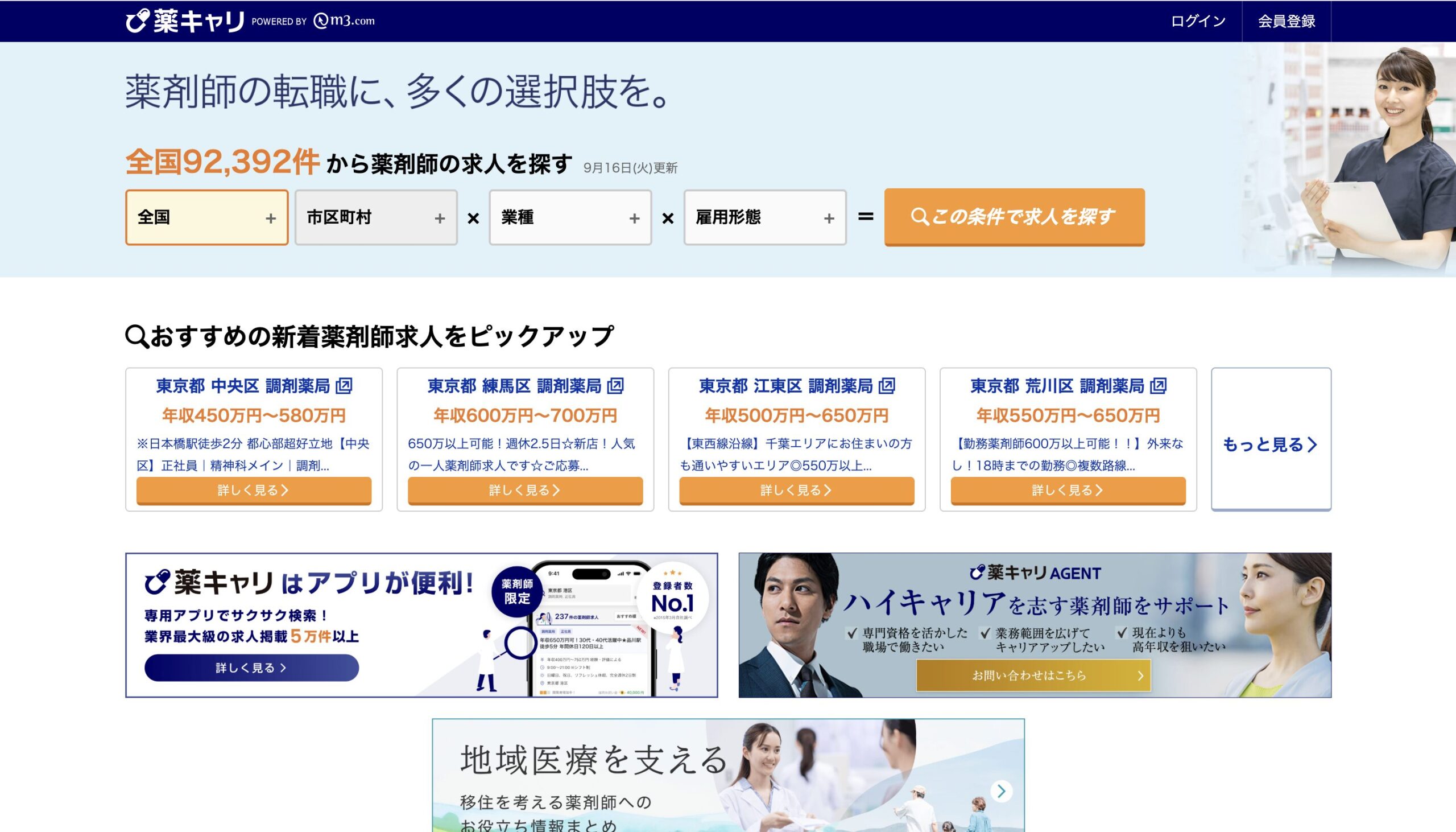The image size is (1456, 832).
Task: Click the m3.com logo in header
Action: pyautogui.click(x=344, y=20)
